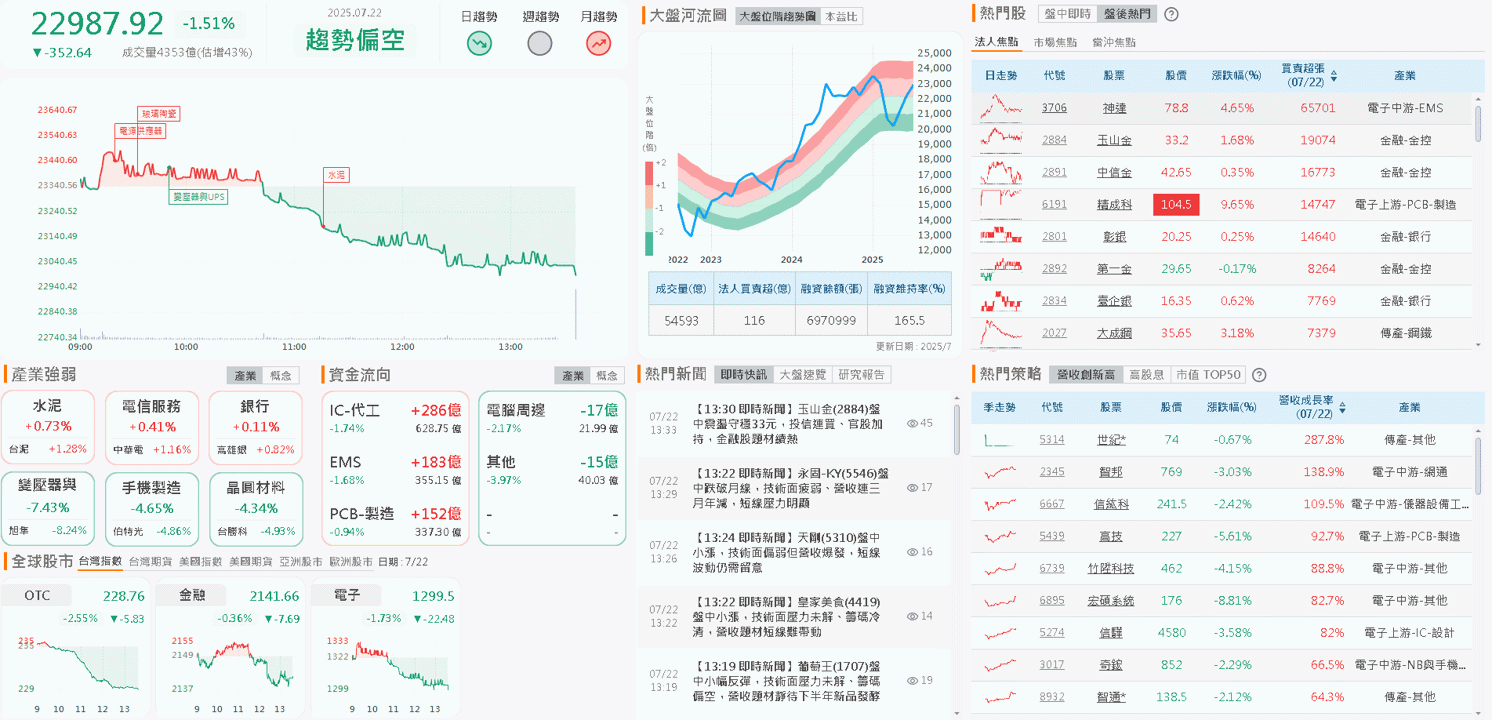Open stock name link 玉山金
This screenshot has width=1492, height=720.
1114,140
